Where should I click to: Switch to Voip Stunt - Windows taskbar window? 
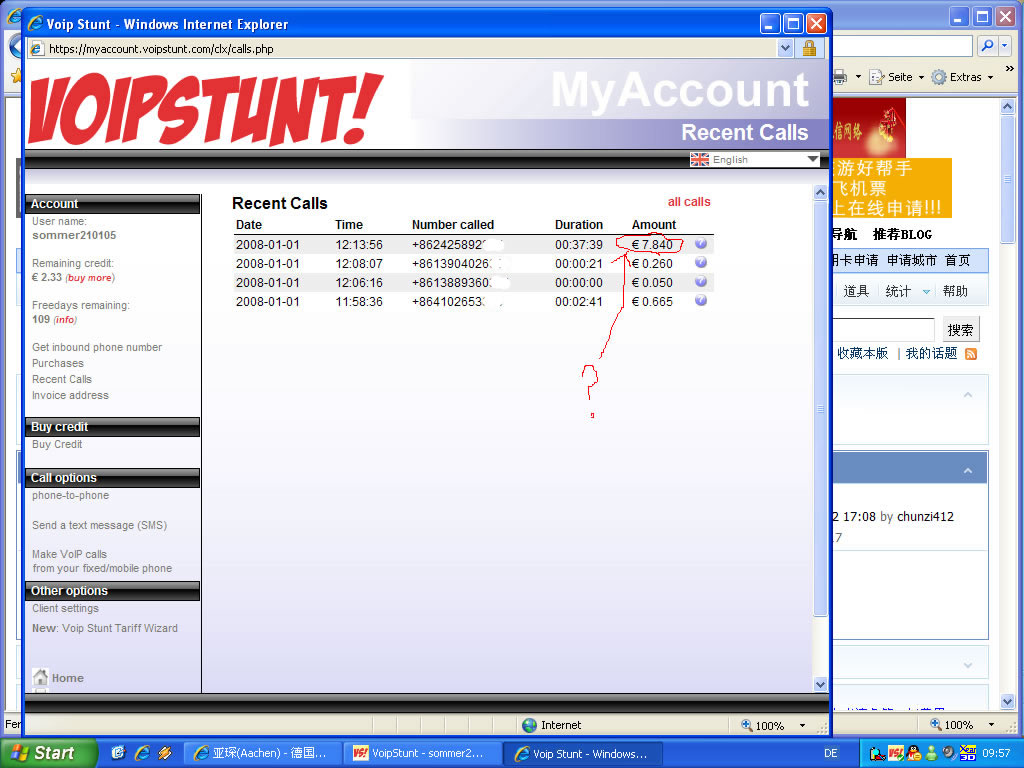click(x=583, y=753)
